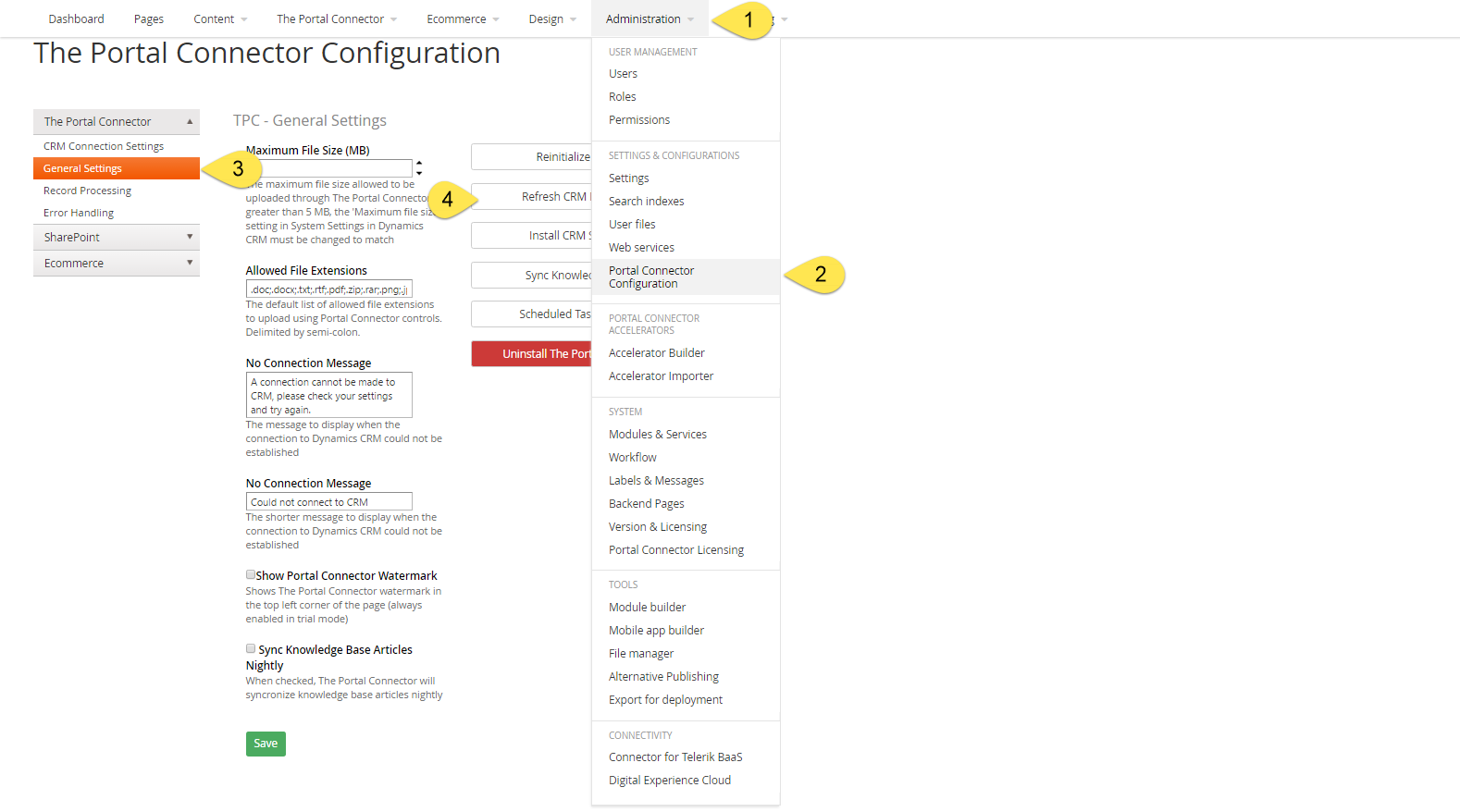Click the Sync Knowledge button
1460x812 pixels.
coord(531,276)
